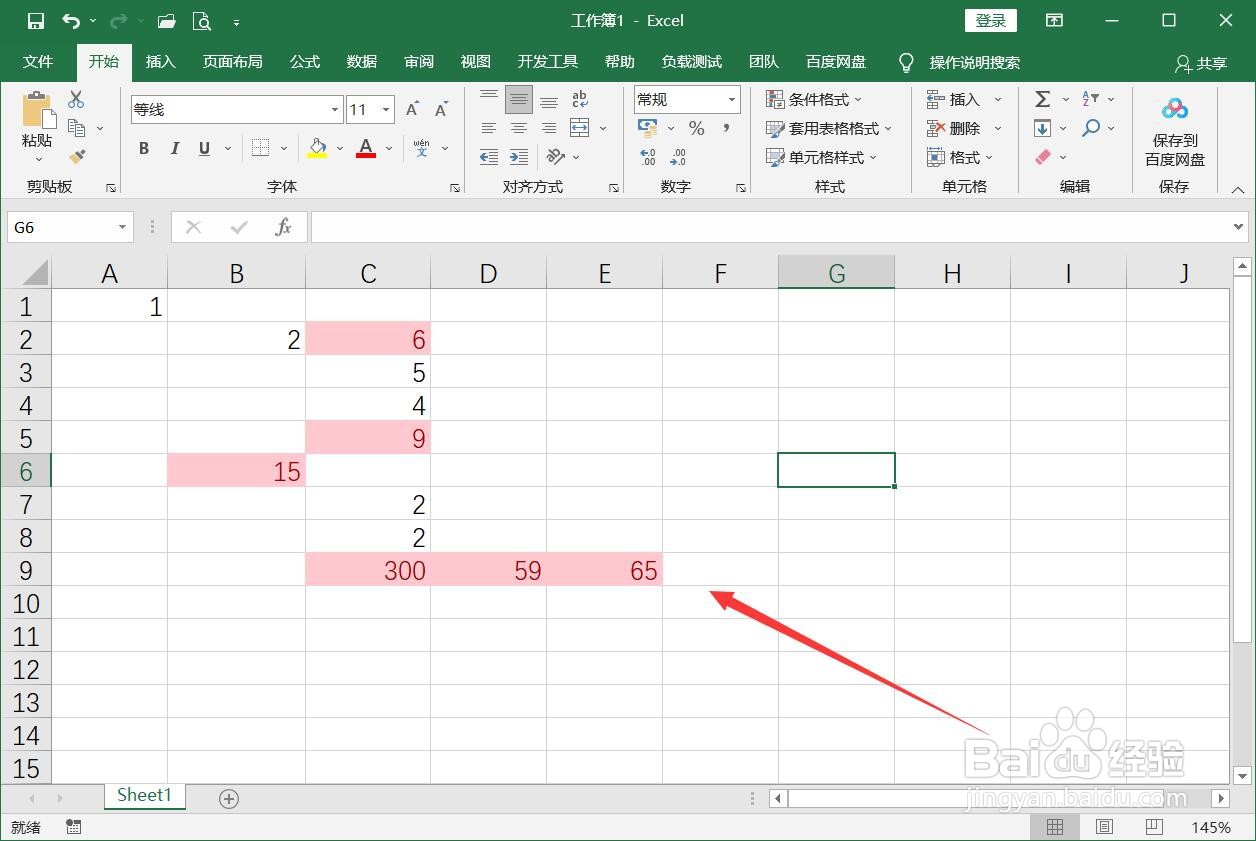Click the Delete cells button

point(964,128)
